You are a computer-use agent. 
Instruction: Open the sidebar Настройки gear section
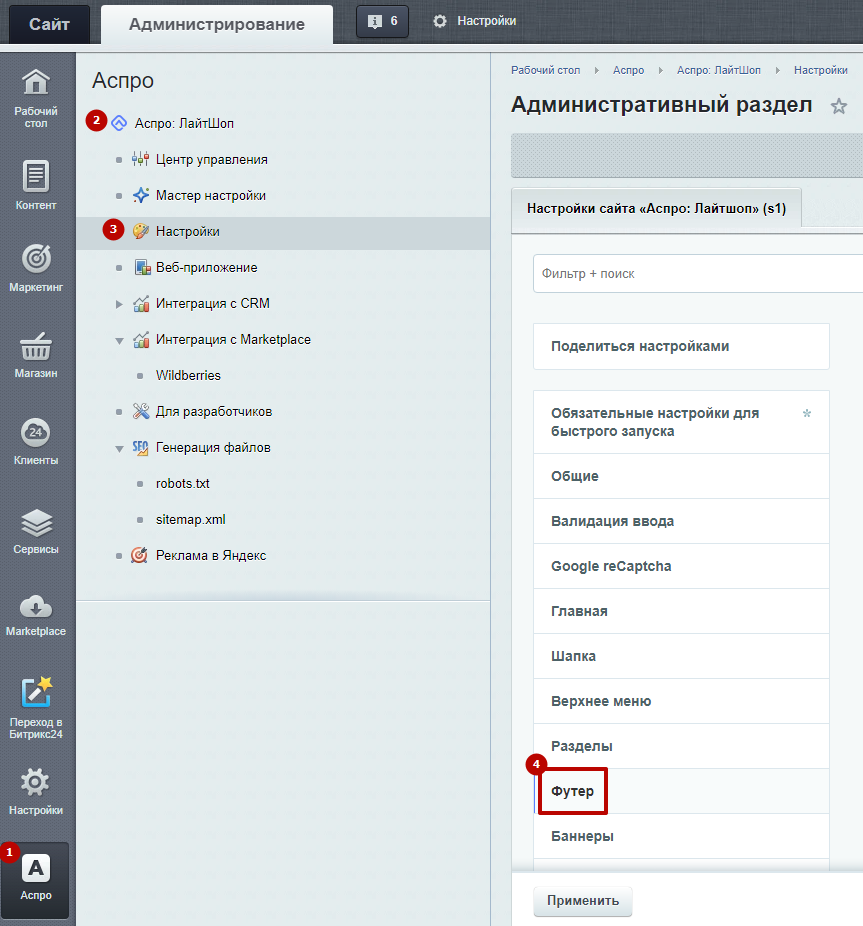36,790
